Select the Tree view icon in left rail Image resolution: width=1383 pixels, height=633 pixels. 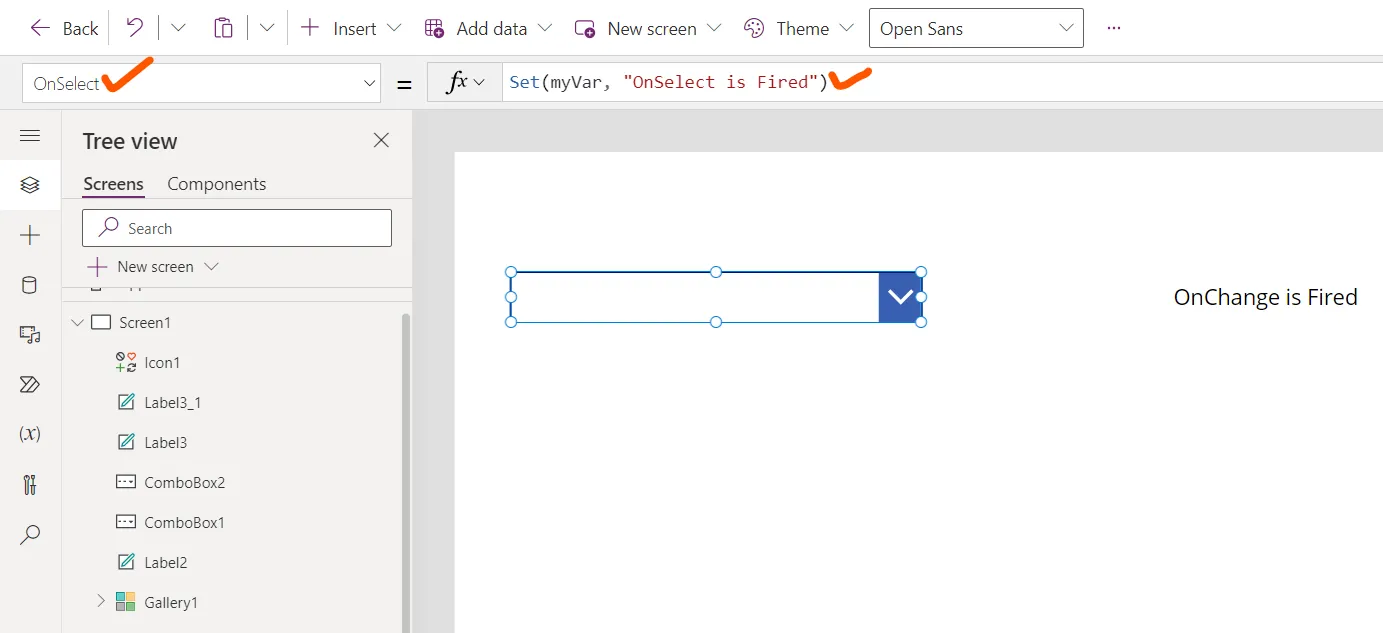click(x=30, y=185)
